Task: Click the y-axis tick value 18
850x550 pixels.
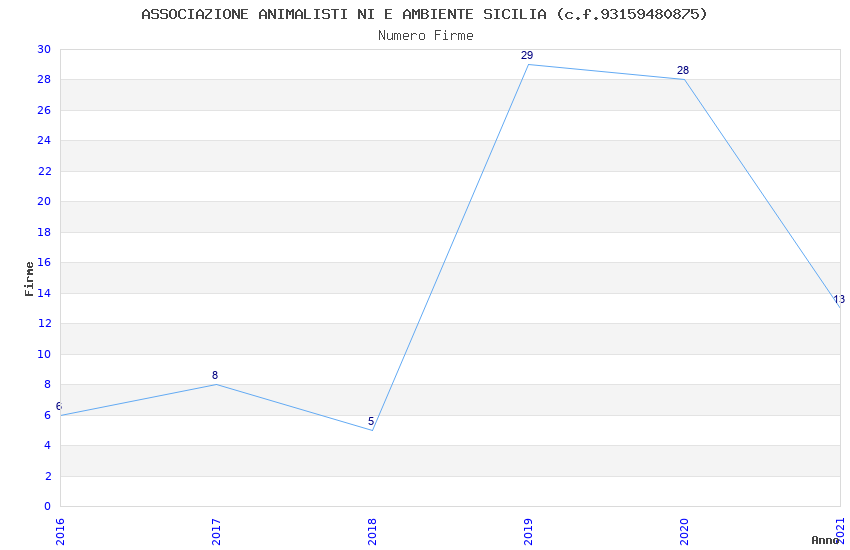Action: 44,232
